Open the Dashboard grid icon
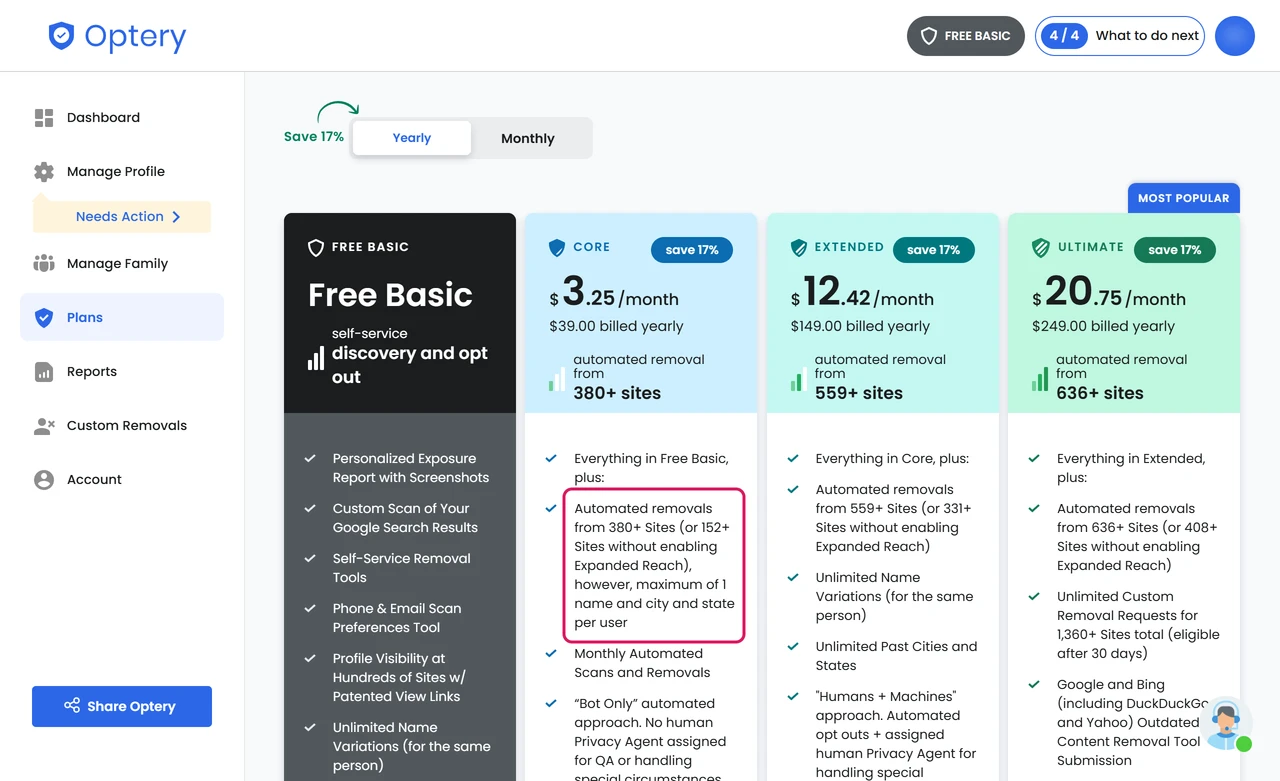Screen dimensions: 1280x781 pos(44,118)
